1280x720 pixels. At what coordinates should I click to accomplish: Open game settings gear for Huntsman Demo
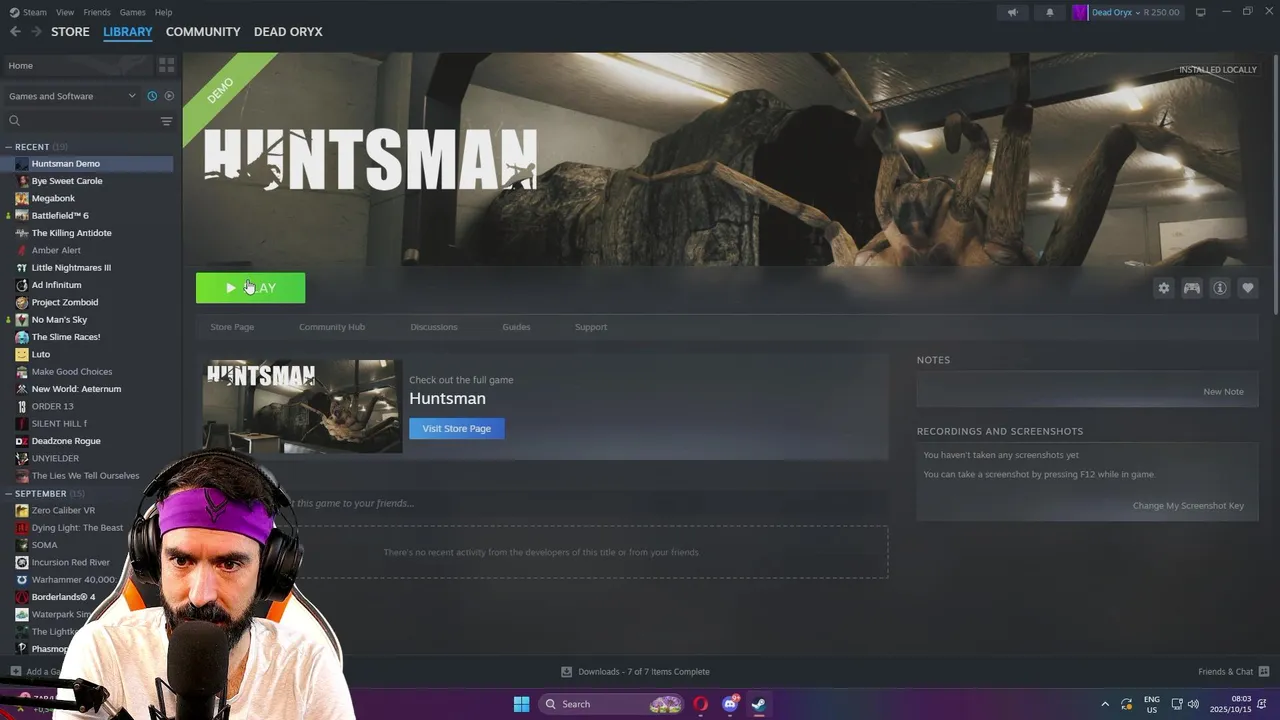1164,288
